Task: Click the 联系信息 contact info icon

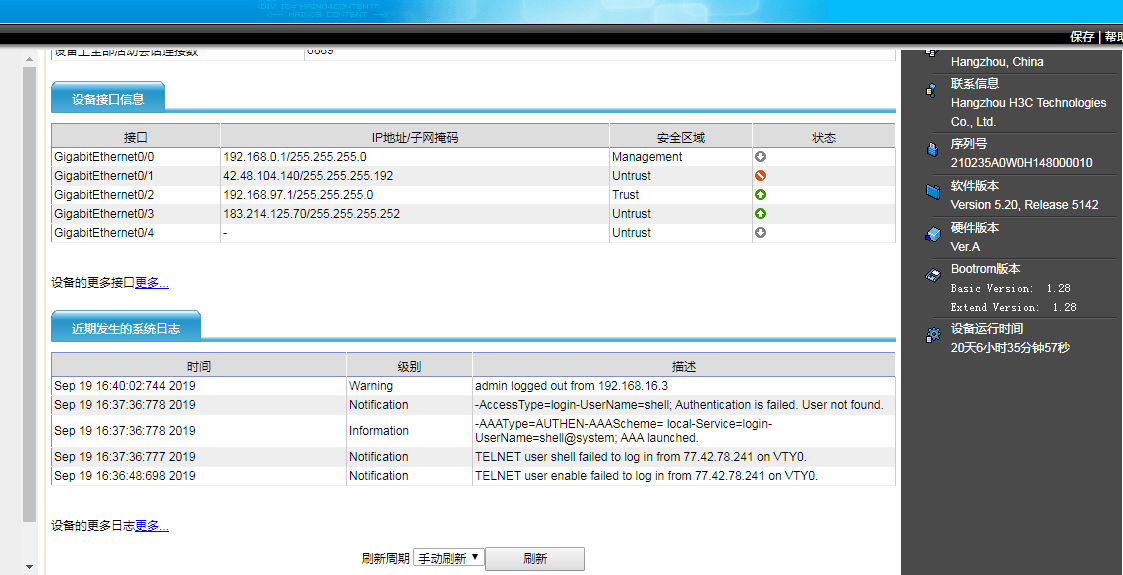Action: [930, 91]
